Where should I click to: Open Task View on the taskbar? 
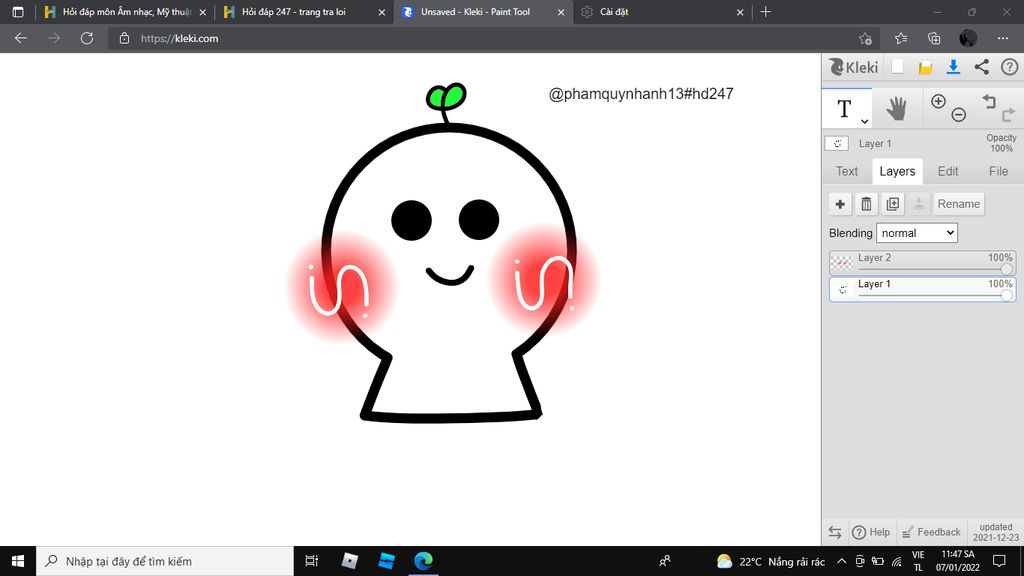coord(312,561)
